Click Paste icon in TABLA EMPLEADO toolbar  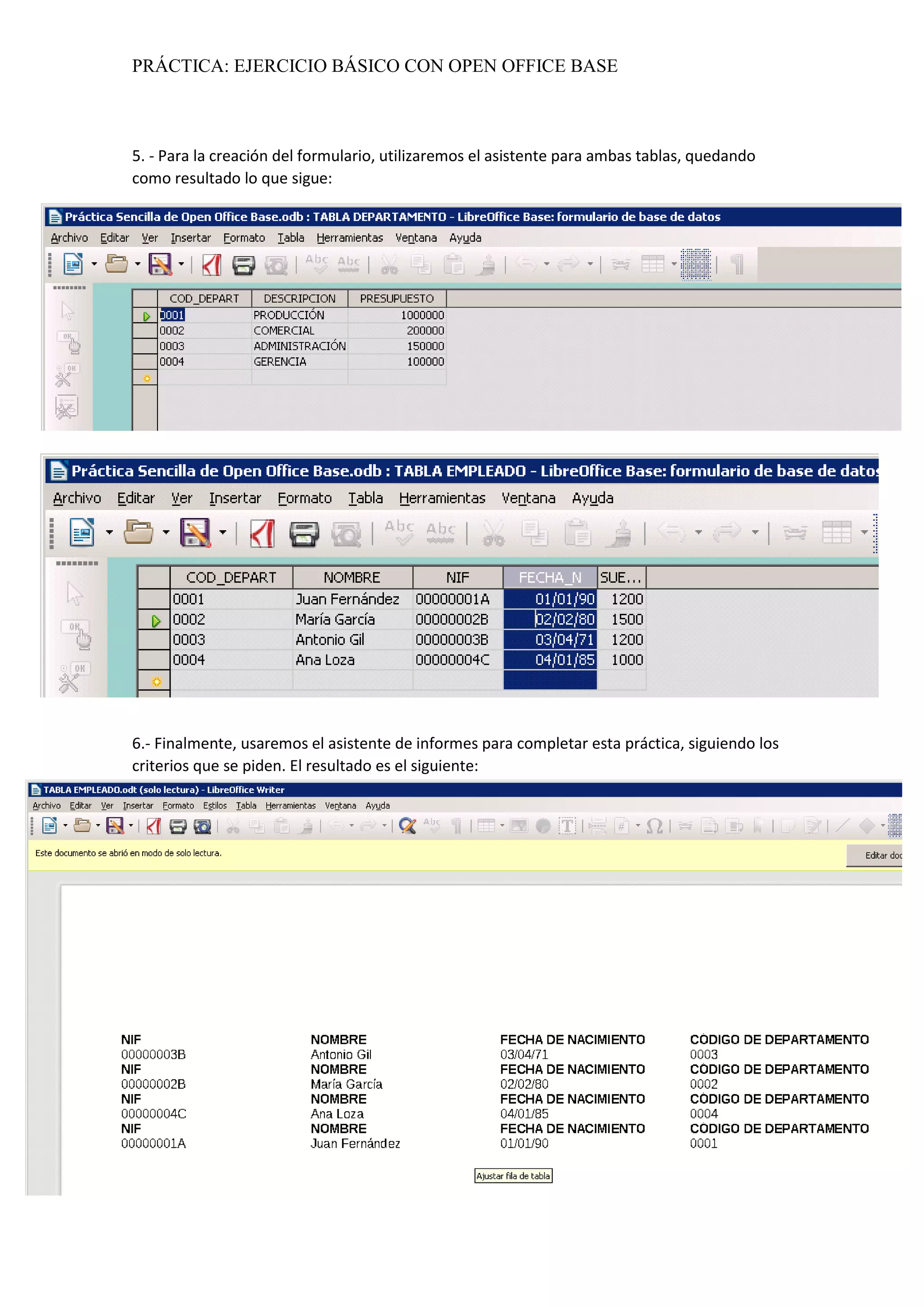578,533
